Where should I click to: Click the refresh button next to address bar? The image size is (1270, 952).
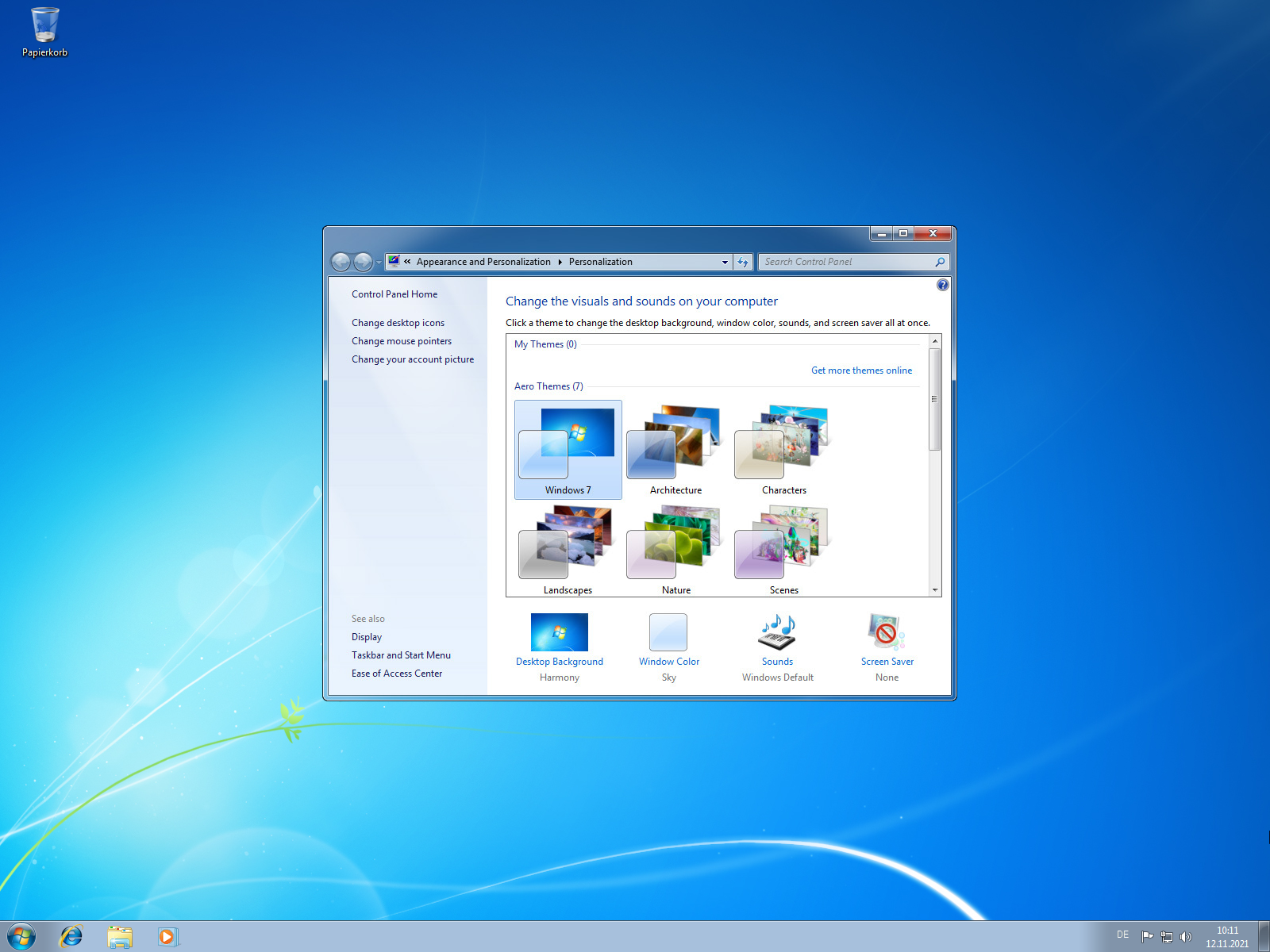743,262
